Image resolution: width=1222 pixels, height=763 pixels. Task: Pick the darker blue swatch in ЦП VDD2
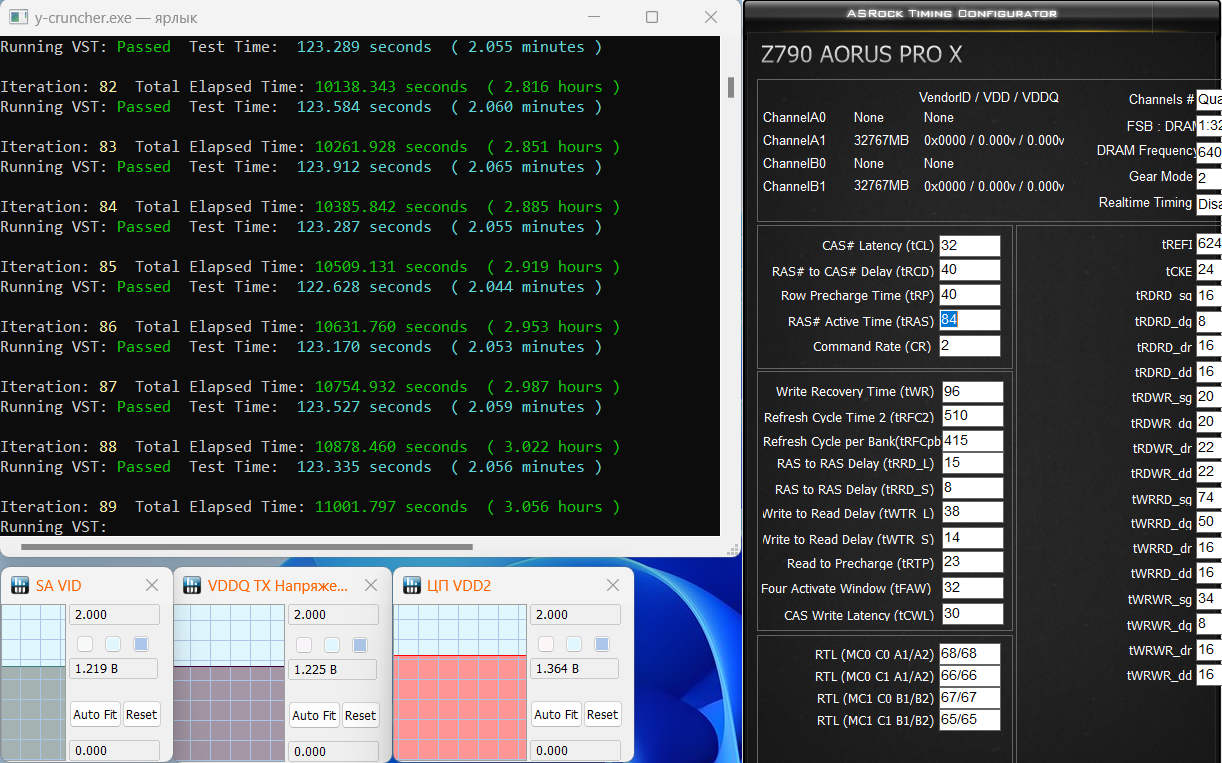[x=602, y=645]
